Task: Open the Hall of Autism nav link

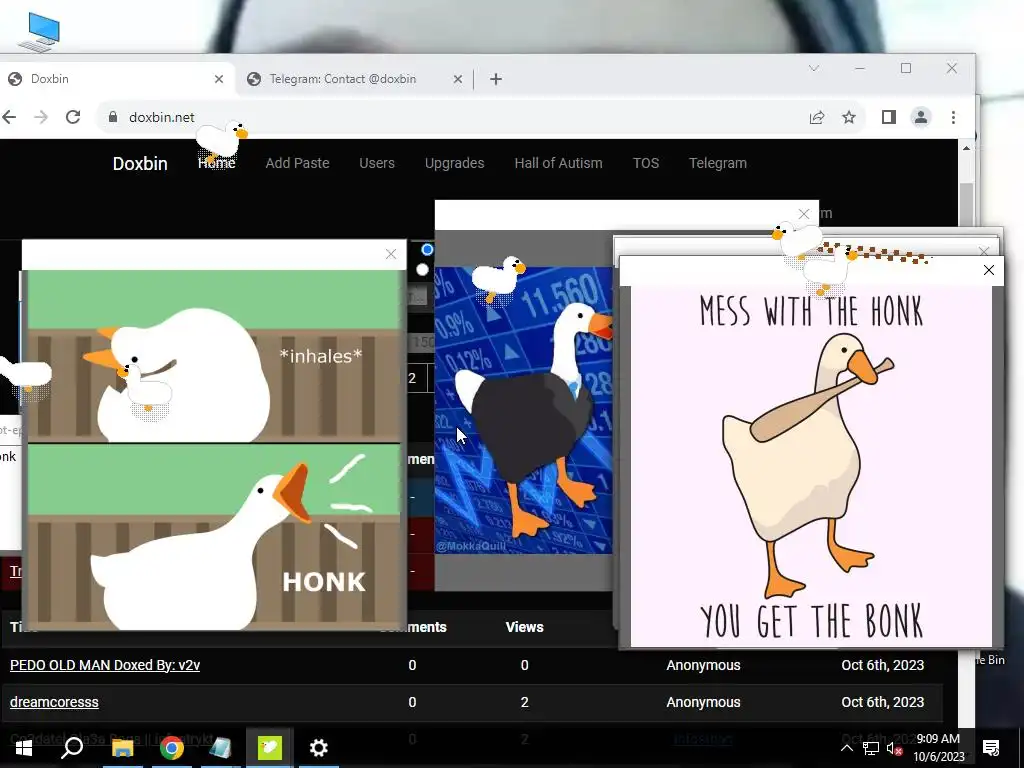Action: tap(558, 163)
